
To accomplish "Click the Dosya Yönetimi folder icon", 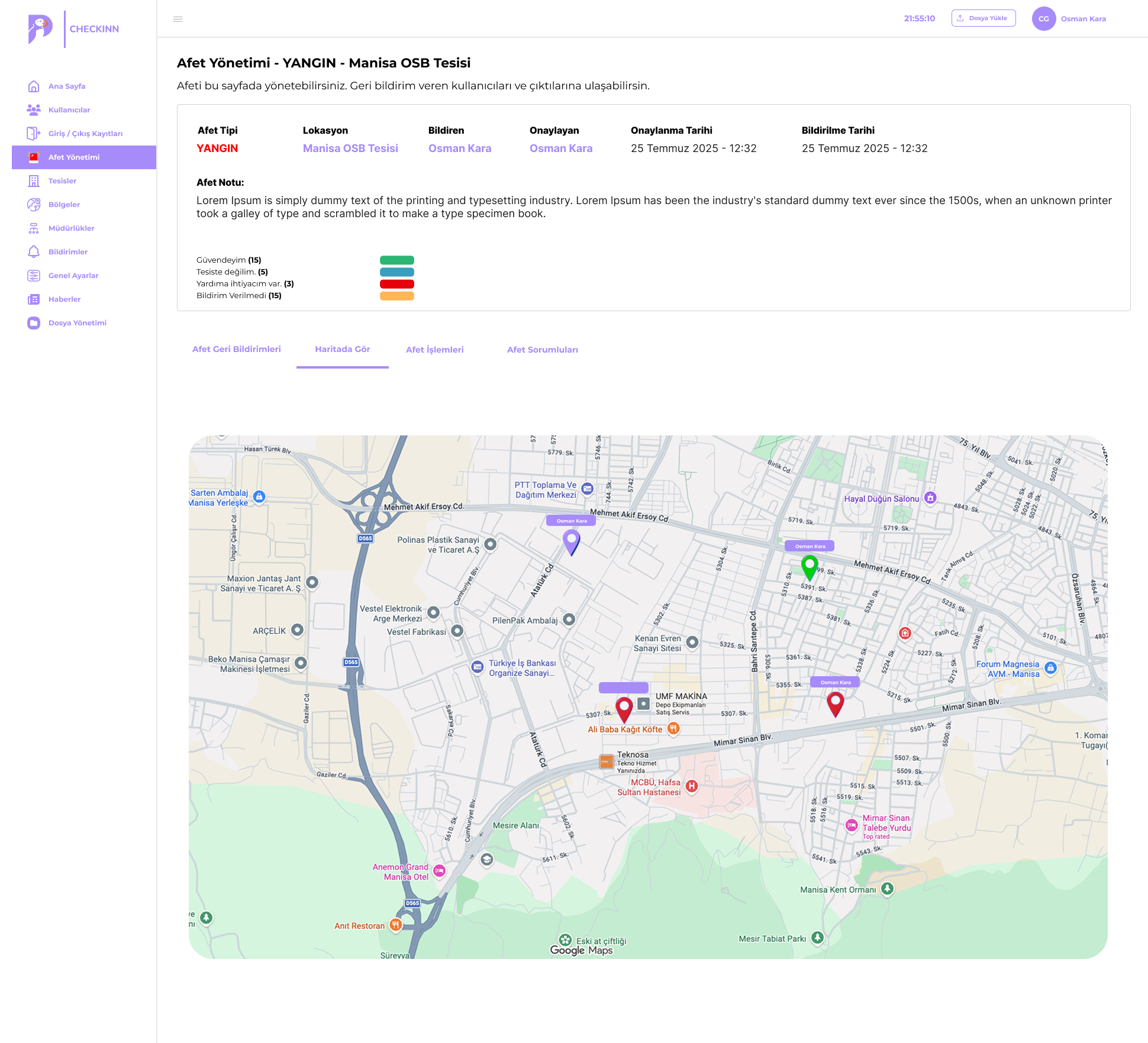I will click(34, 323).
